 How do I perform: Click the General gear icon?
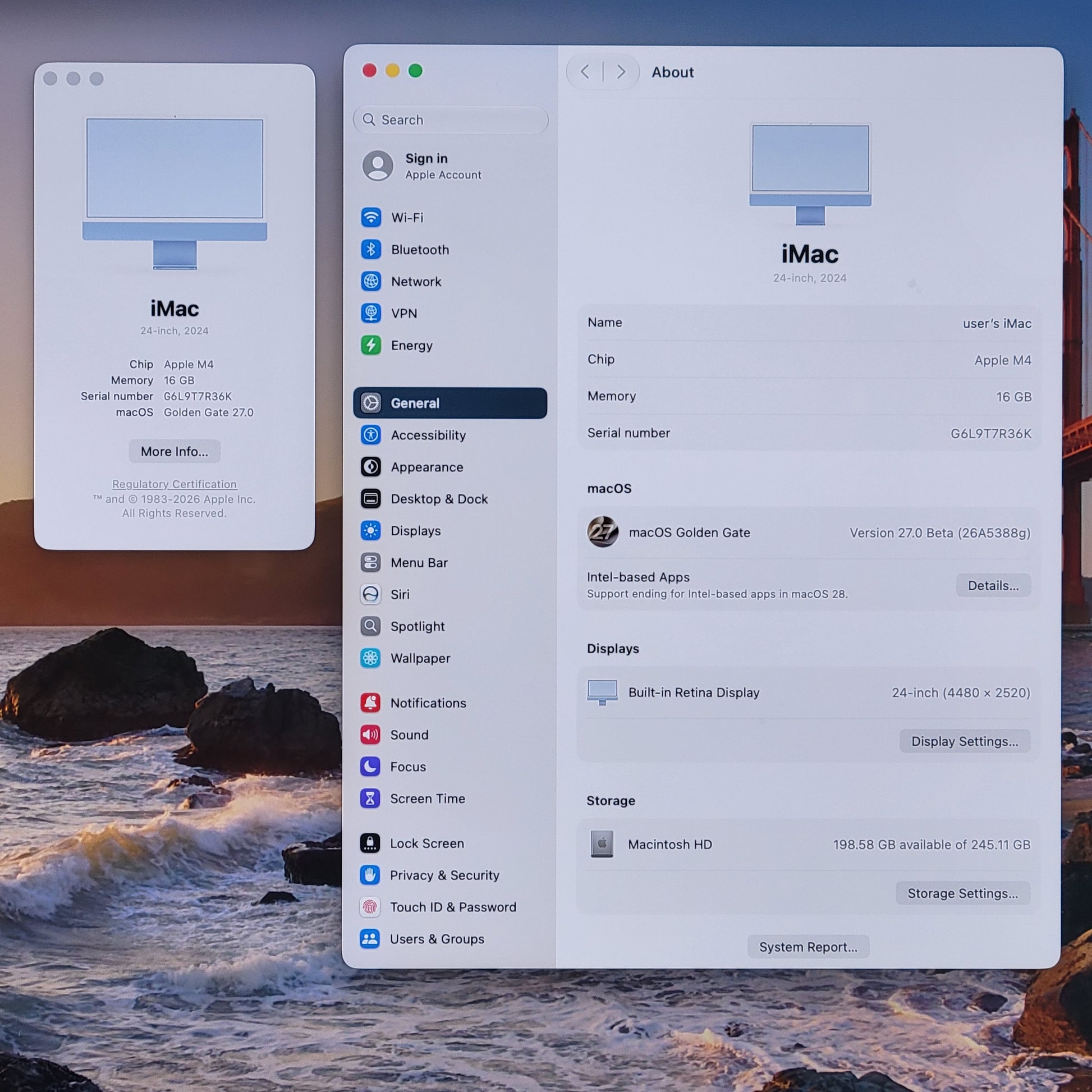371,403
